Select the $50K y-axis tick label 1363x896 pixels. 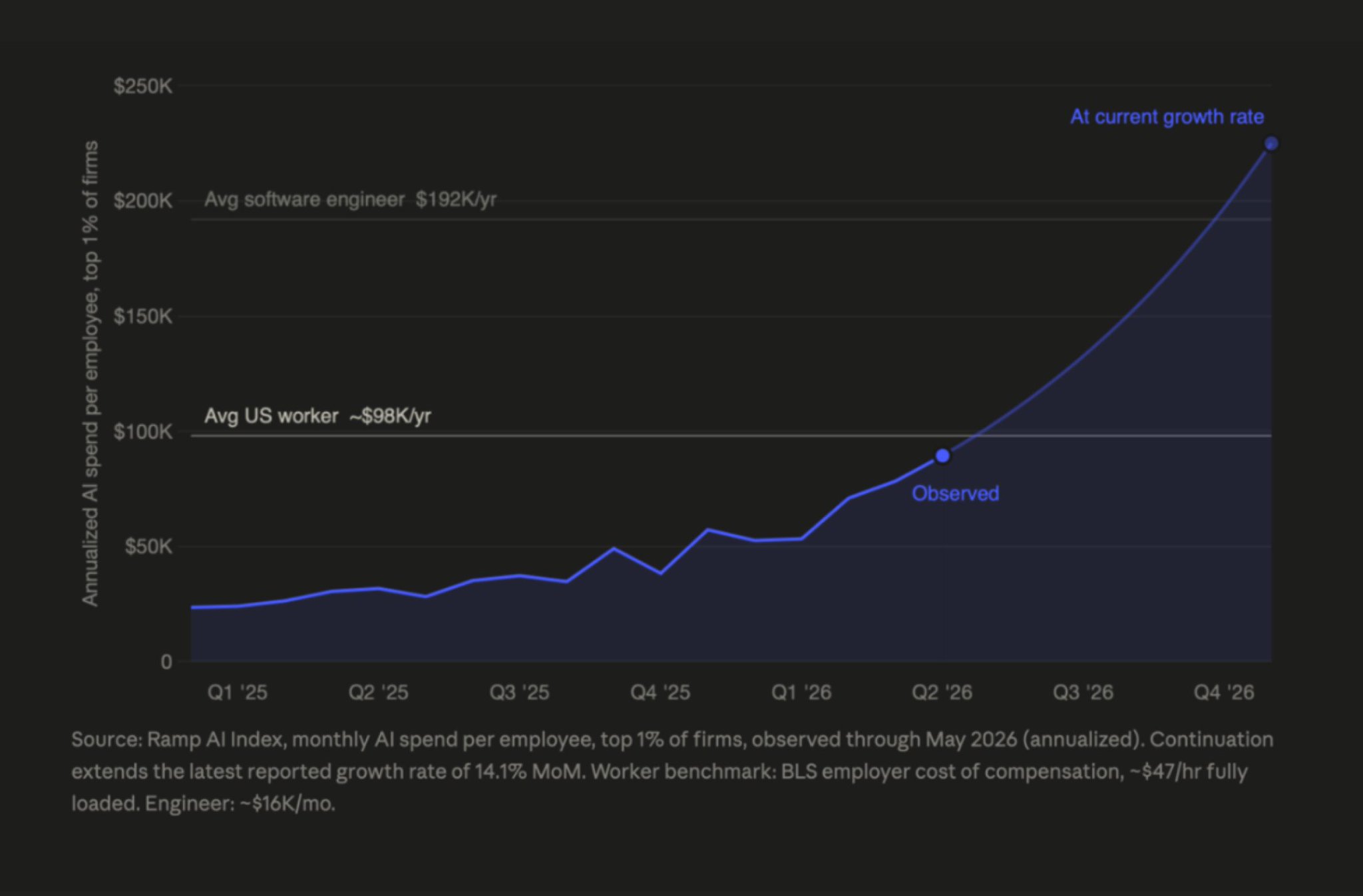coord(148,547)
